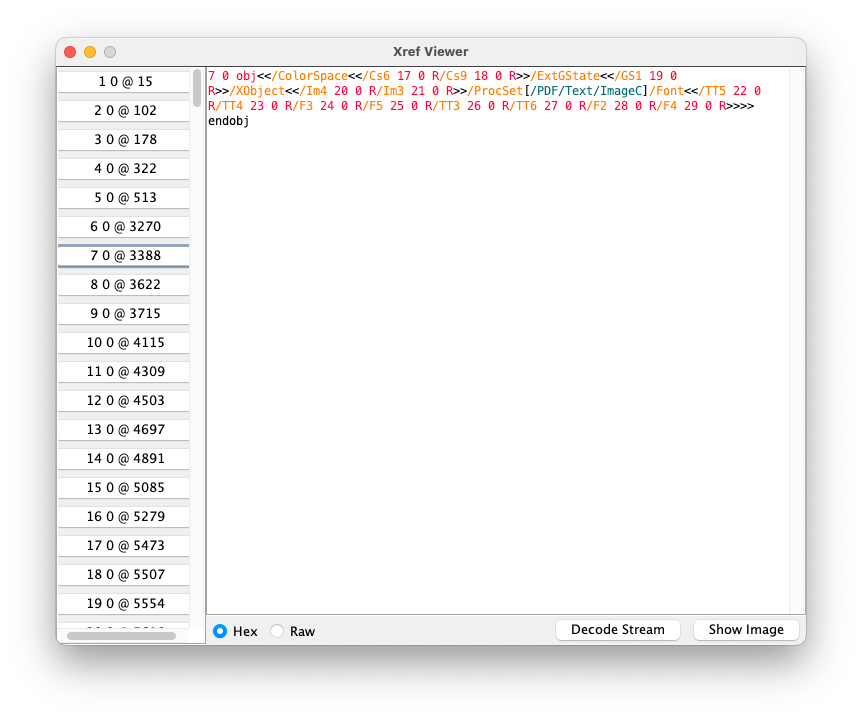Select object 4 0 @ 322
This screenshot has width=862, height=719.
tap(124, 169)
